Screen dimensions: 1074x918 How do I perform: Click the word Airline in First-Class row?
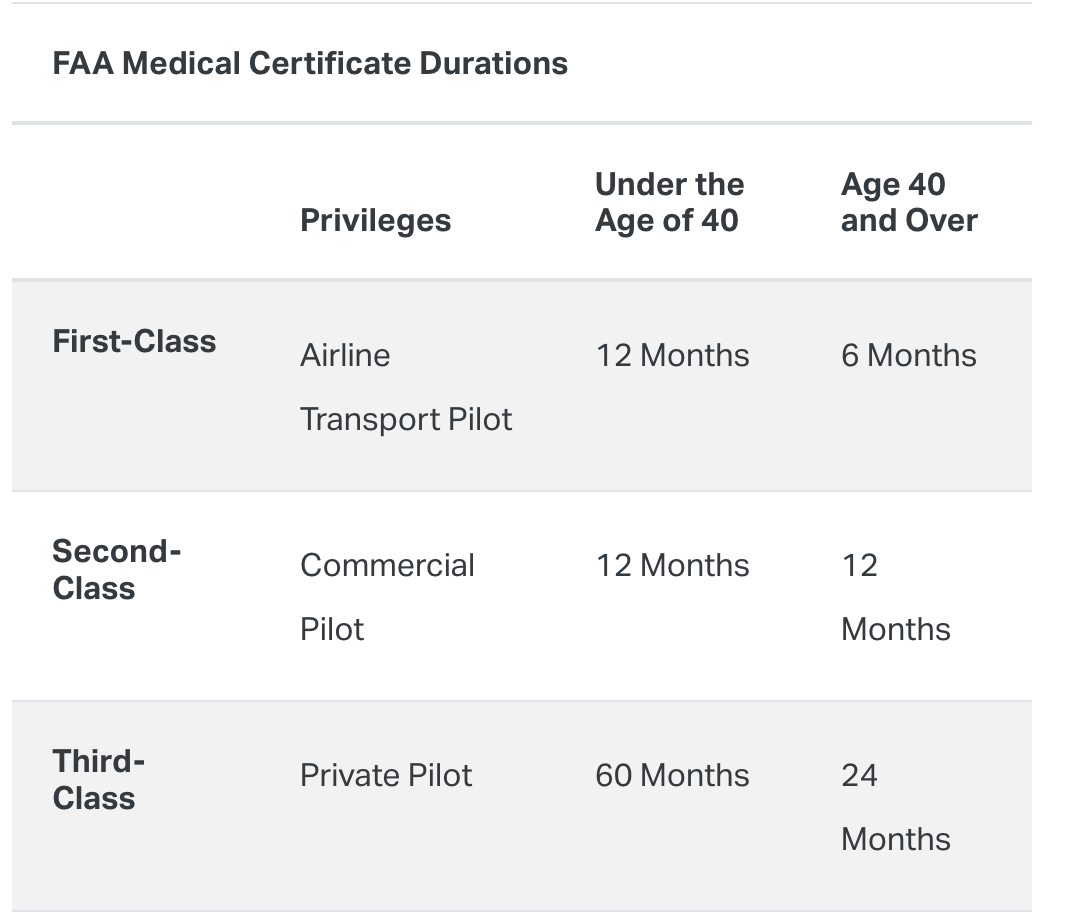pos(345,355)
